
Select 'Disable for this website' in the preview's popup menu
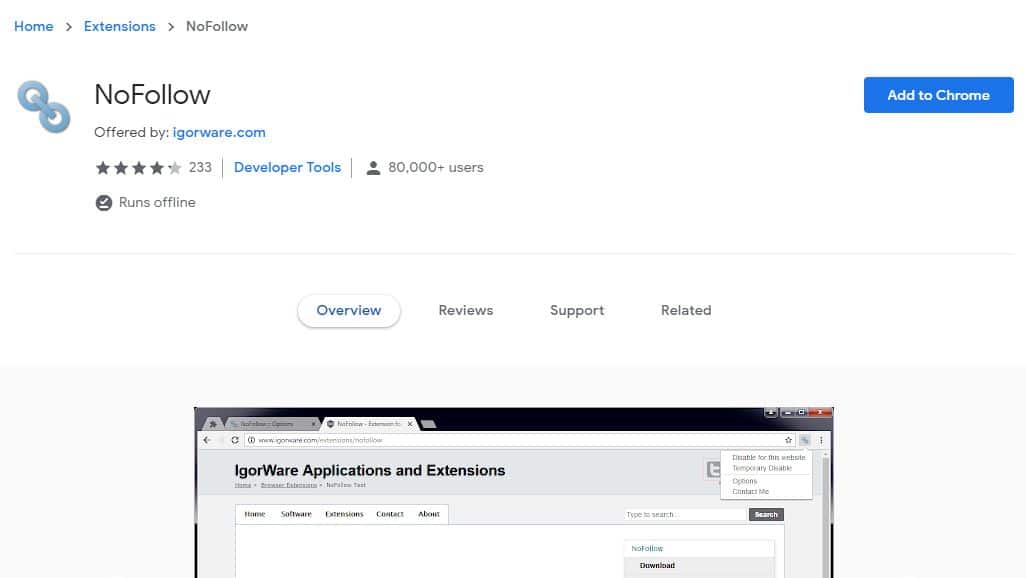[x=768, y=458]
